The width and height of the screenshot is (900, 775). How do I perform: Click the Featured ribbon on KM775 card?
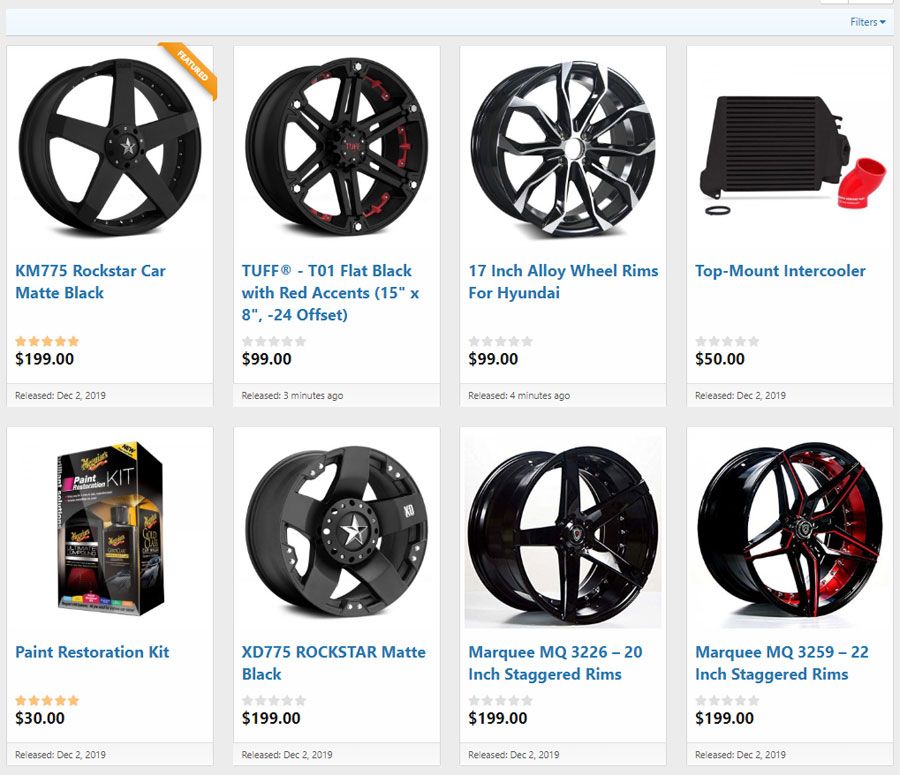click(193, 67)
